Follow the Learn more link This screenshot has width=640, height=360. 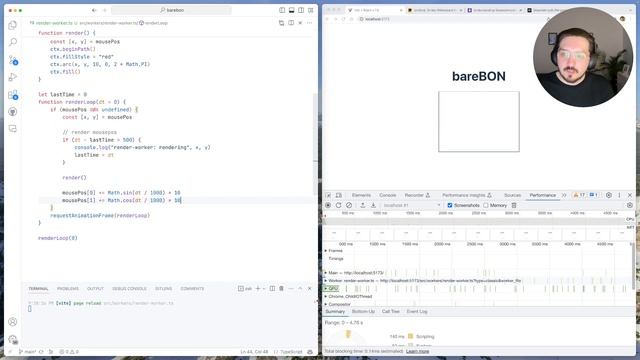point(417,351)
